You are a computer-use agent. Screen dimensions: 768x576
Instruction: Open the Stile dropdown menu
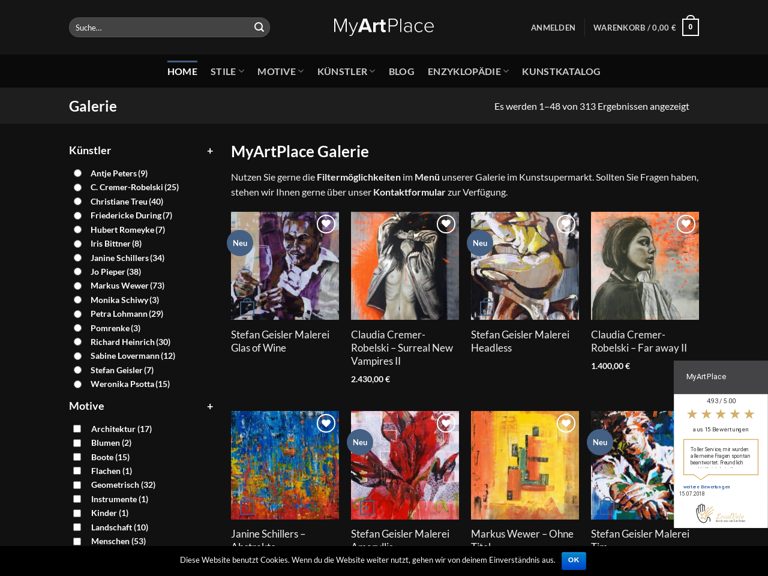(x=227, y=72)
